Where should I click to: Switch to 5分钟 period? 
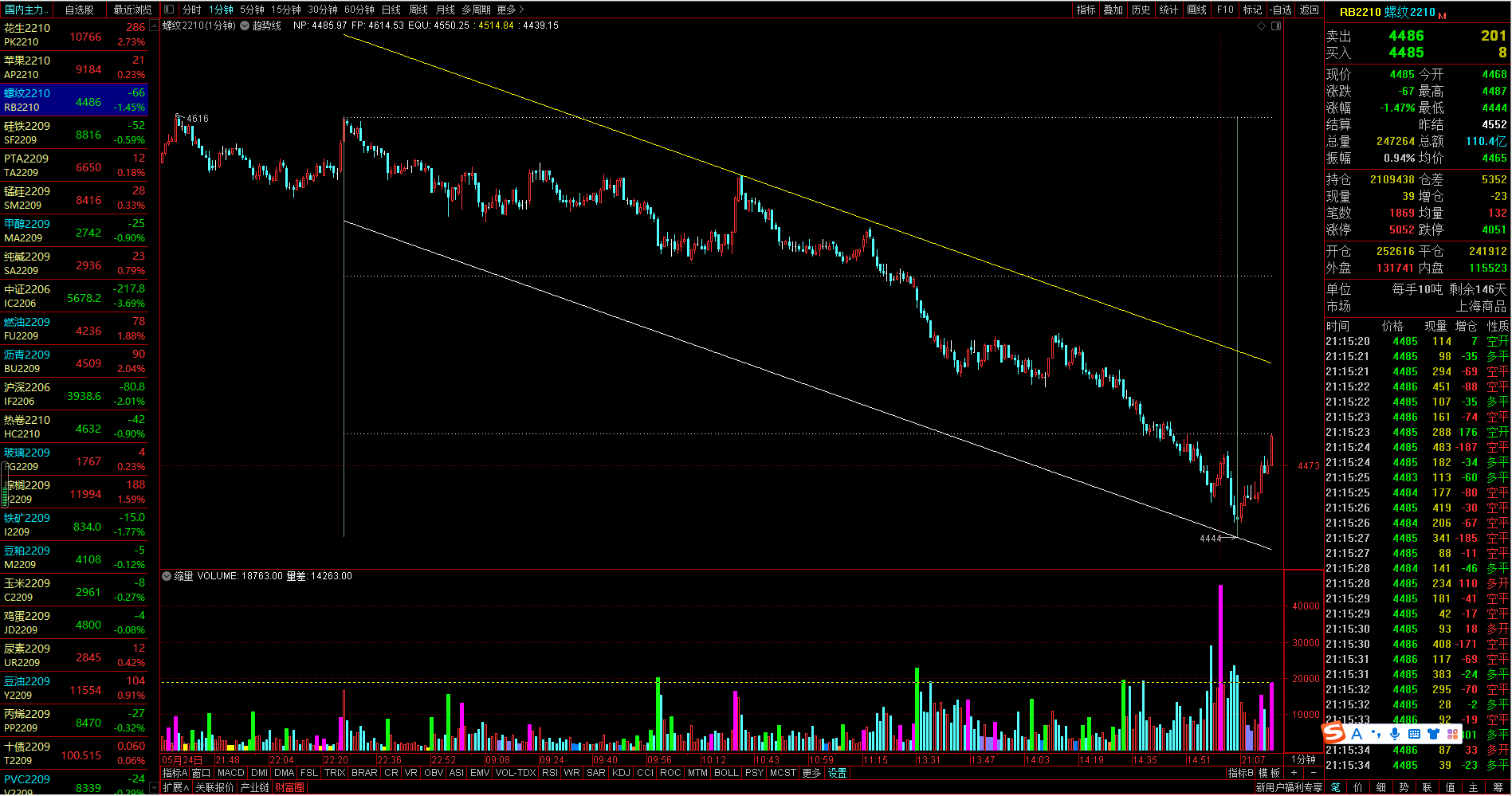click(252, 10)
